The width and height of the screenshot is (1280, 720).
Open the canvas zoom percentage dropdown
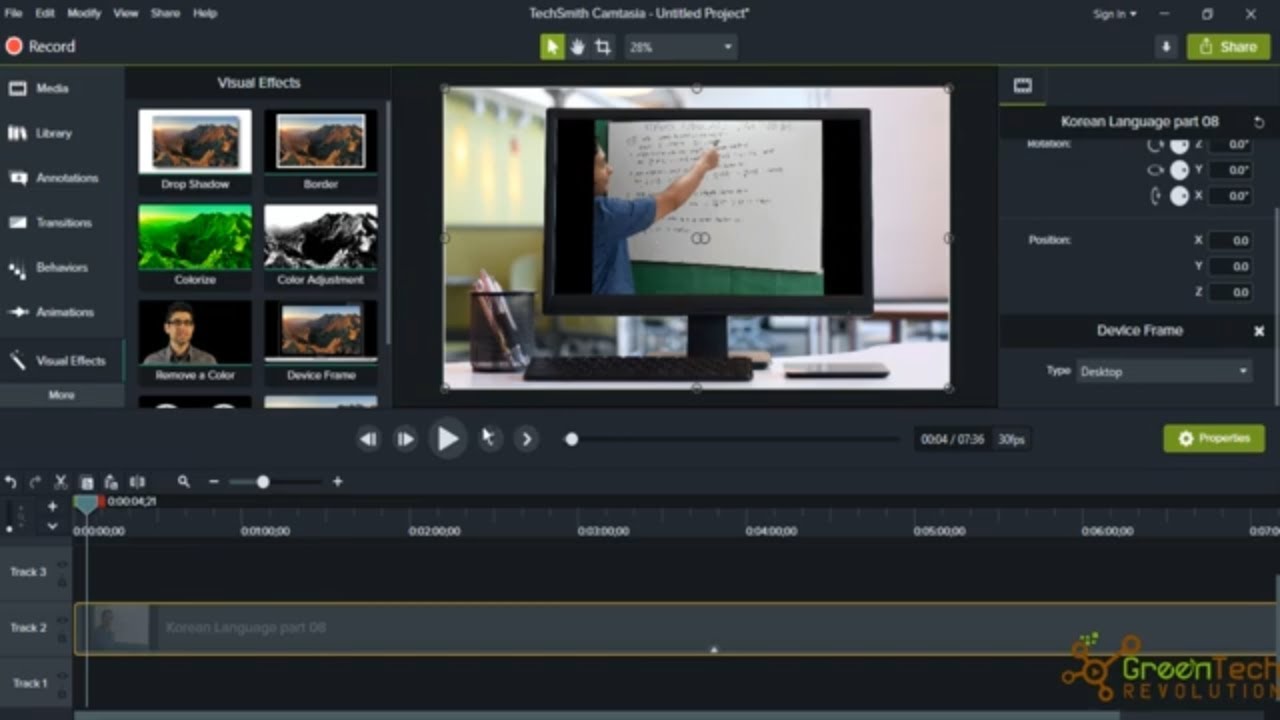pyautogui.click(x=680, y=47)
